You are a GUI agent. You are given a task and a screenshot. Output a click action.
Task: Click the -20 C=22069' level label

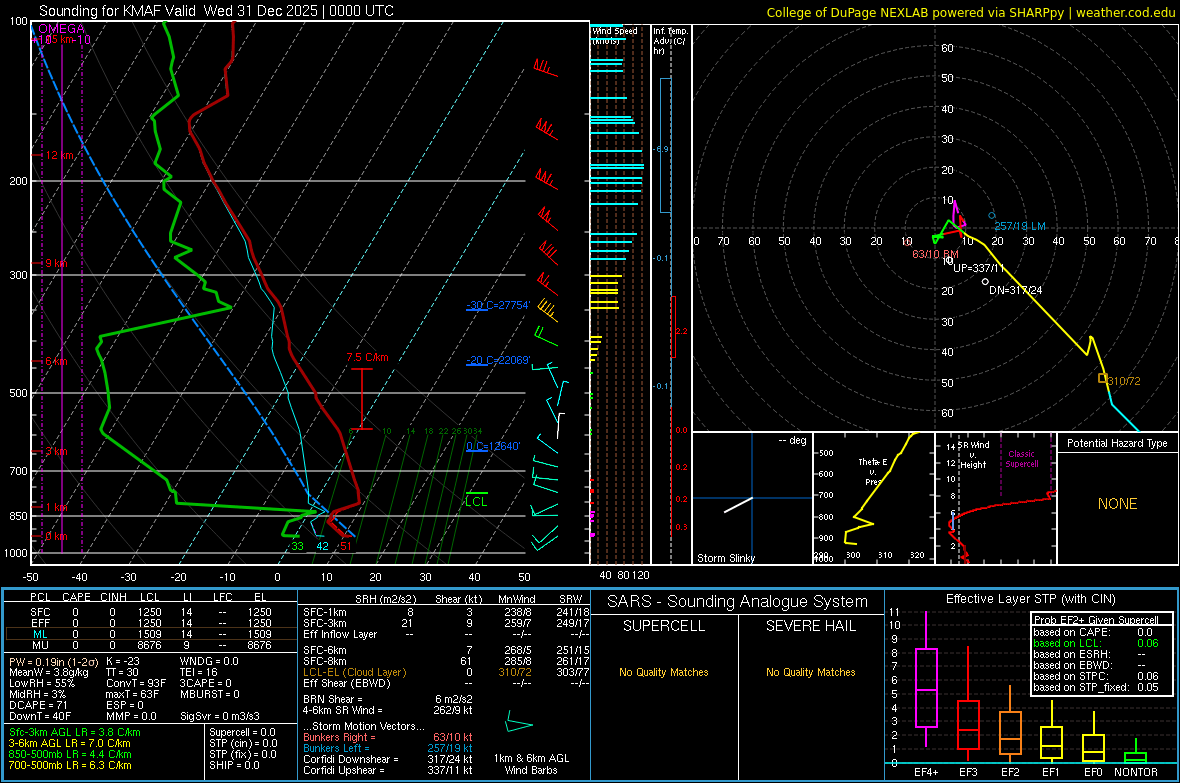tap(498, 360)
